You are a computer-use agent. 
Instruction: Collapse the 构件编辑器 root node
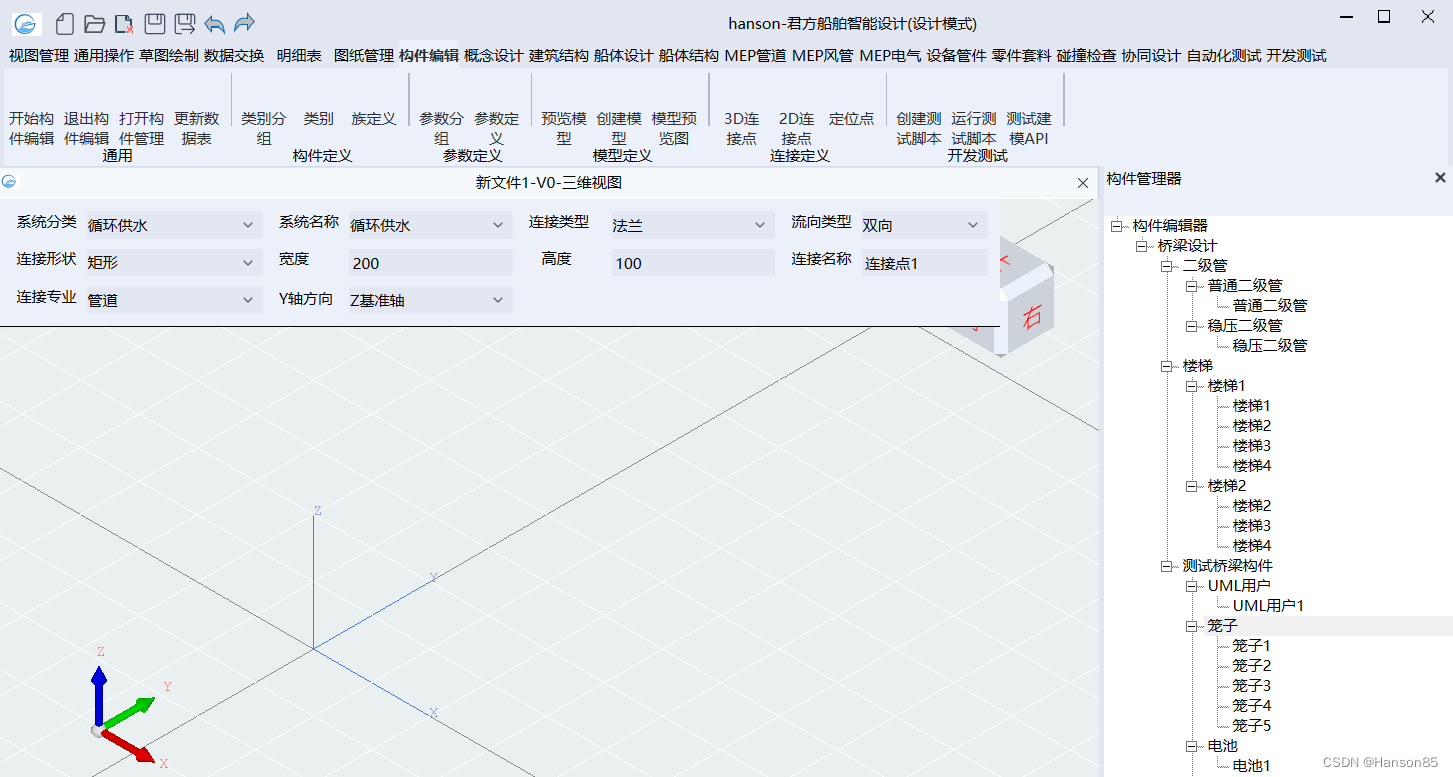(1117, 226)
